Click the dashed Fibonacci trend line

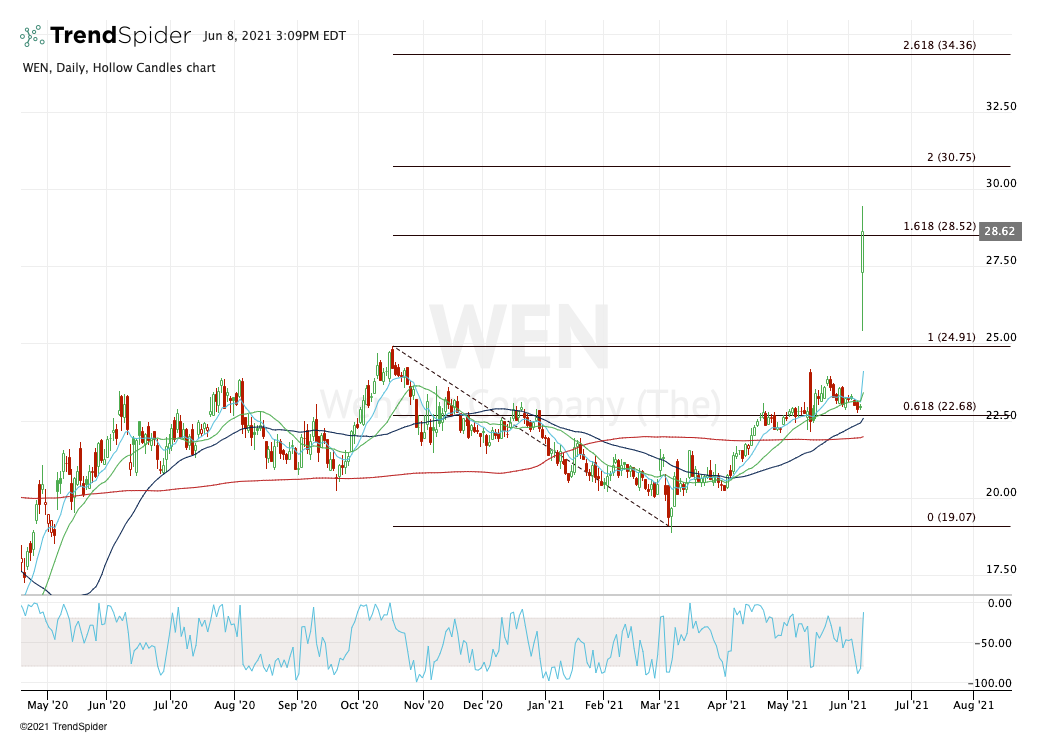[532, 436]
